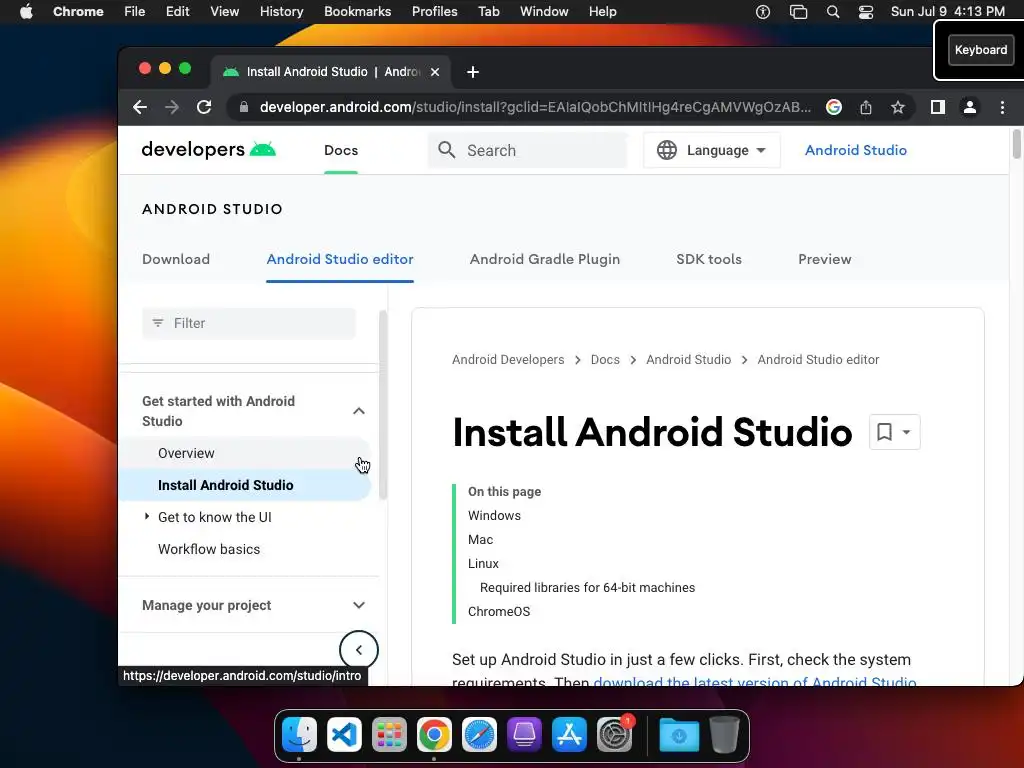Open the Downloads folder in the dock
The height and width of the screenshot is (768, 1024).
pyautogui.click(x=679, y=735)
